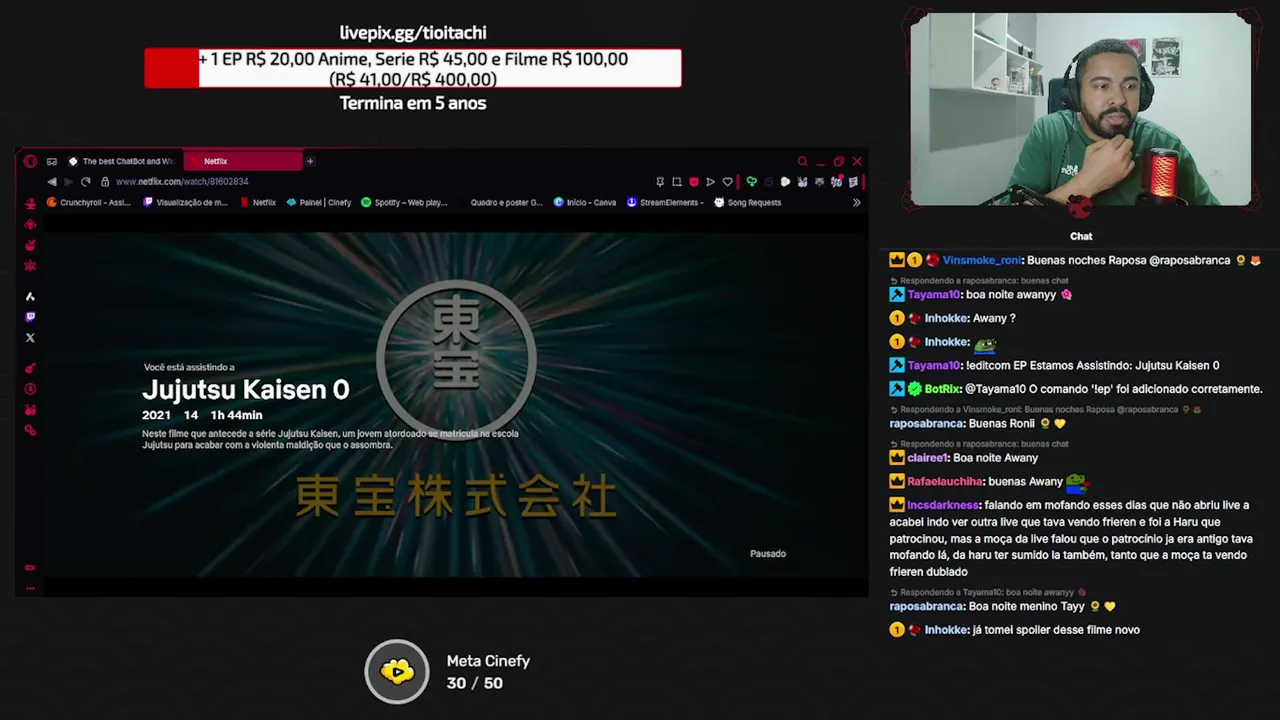The image size is (1280, 720).
Task: Click raposabranca in 'Buenas Ronii' message
Action: tap(926, 423)
